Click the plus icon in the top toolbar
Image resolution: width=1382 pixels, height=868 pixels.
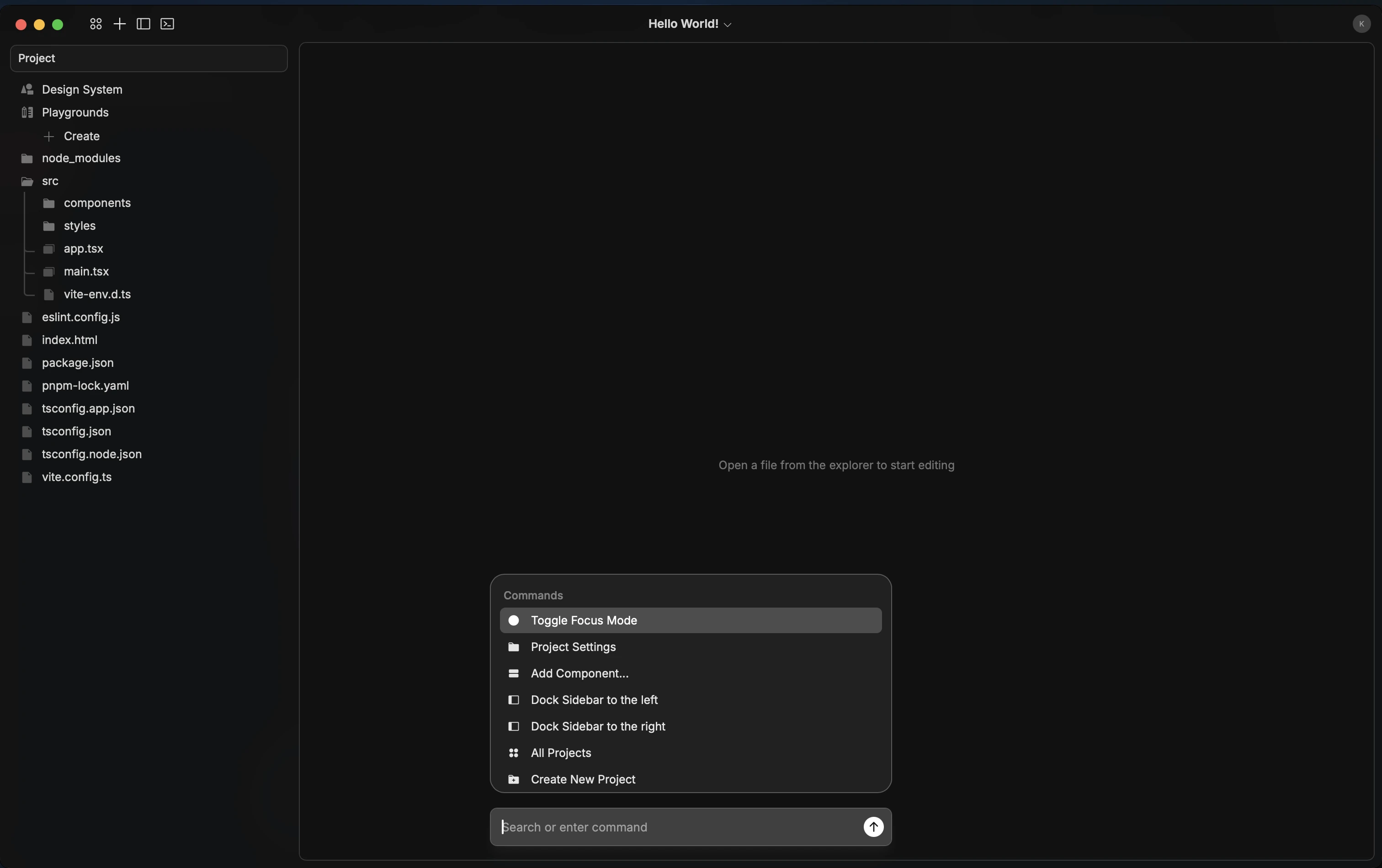tap(119, 24)
